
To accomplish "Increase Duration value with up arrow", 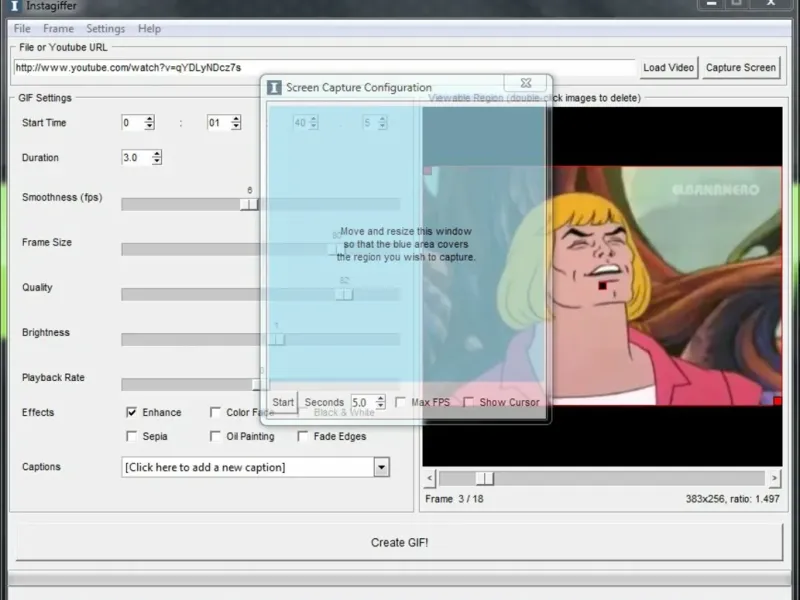I will pos(157,154).
